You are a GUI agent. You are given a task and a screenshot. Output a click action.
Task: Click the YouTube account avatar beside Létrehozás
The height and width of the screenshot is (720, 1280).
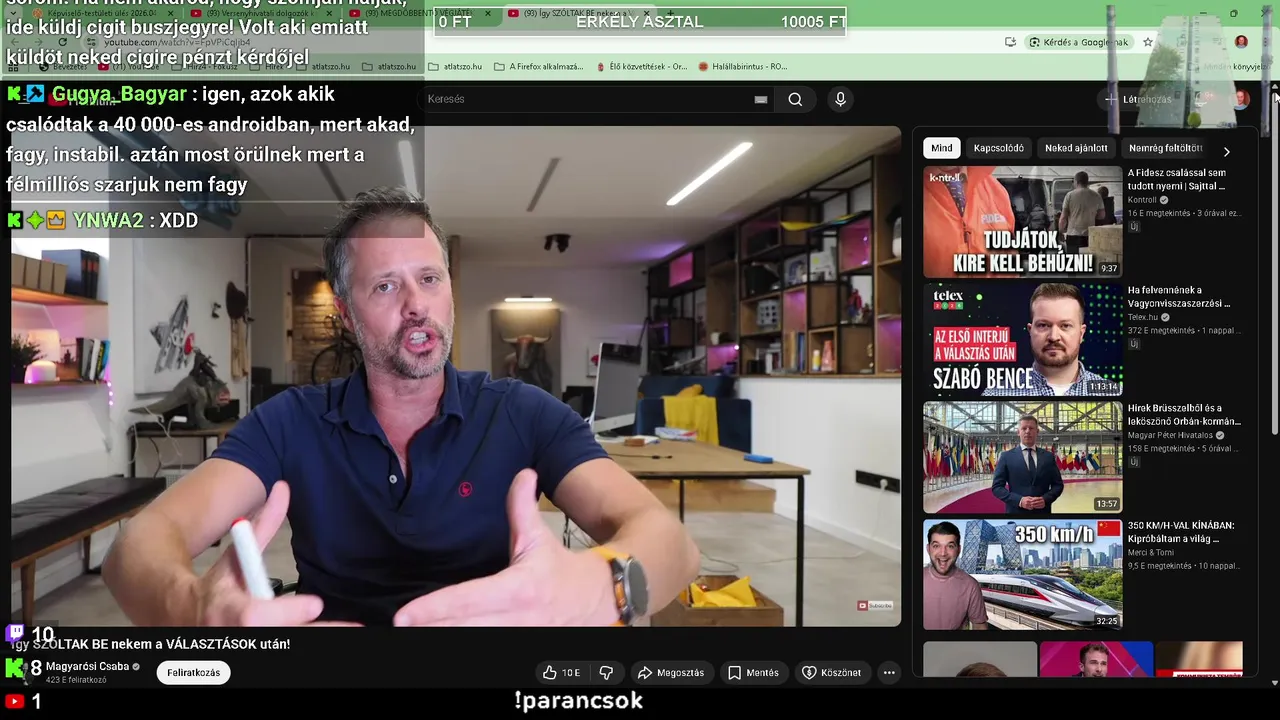[x=1241, y=99]
